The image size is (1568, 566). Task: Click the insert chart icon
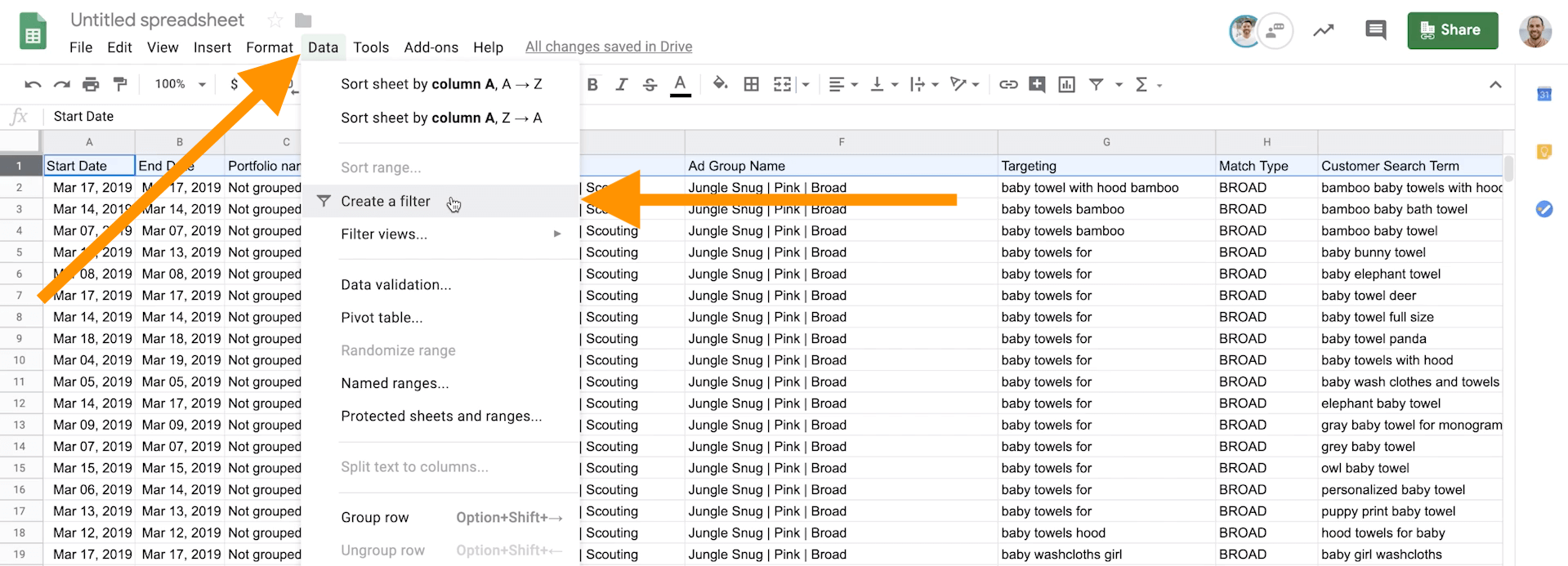point(1066,84)
